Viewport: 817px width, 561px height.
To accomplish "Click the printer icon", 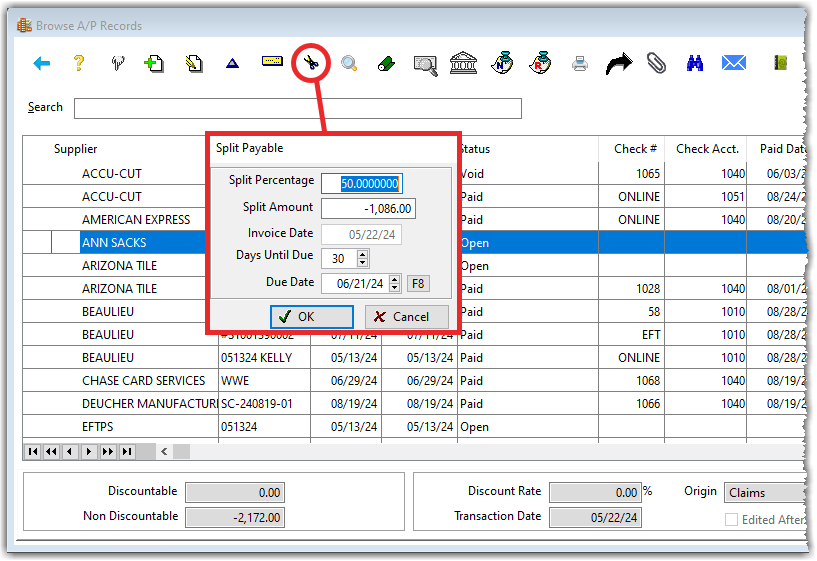I will tap(579, 64).
